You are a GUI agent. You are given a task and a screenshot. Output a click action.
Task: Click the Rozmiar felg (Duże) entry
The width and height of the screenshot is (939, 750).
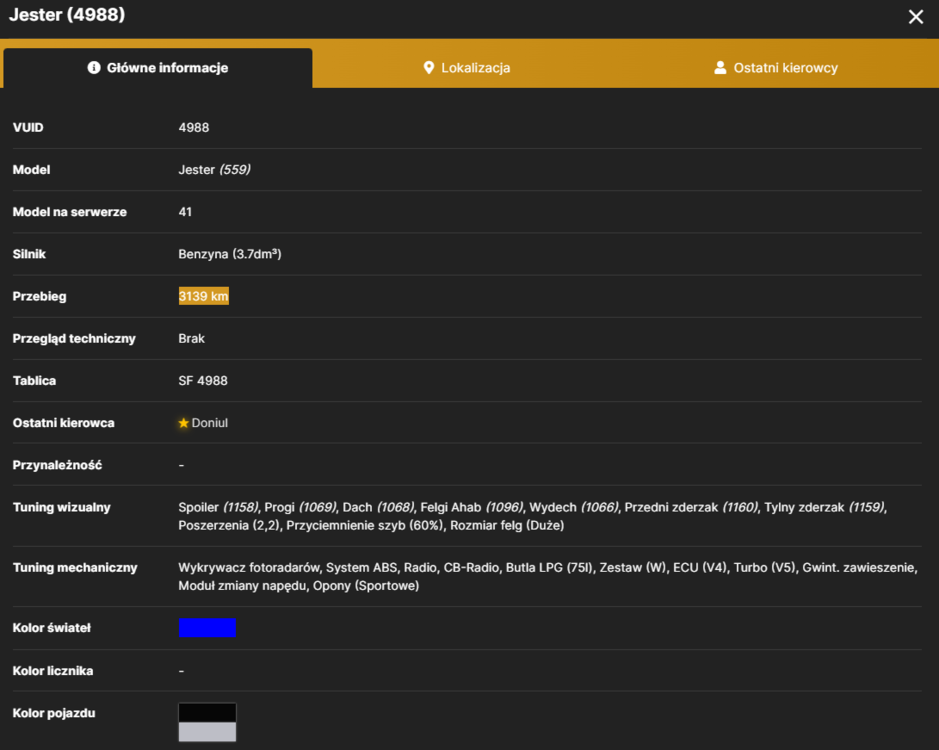click(507, 525)
